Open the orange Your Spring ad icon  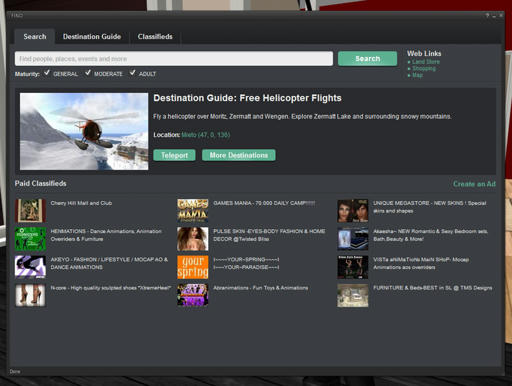pyautogui.click(x=193, y=267)
